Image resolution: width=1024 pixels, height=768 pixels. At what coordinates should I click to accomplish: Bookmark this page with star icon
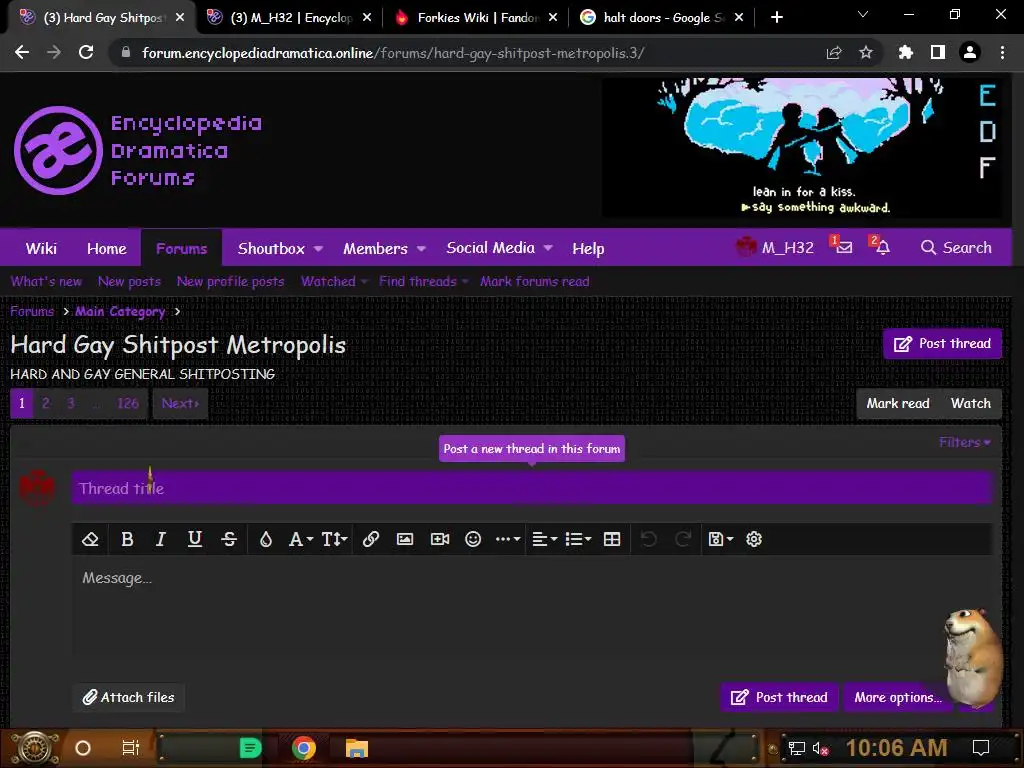pos(866,53)
